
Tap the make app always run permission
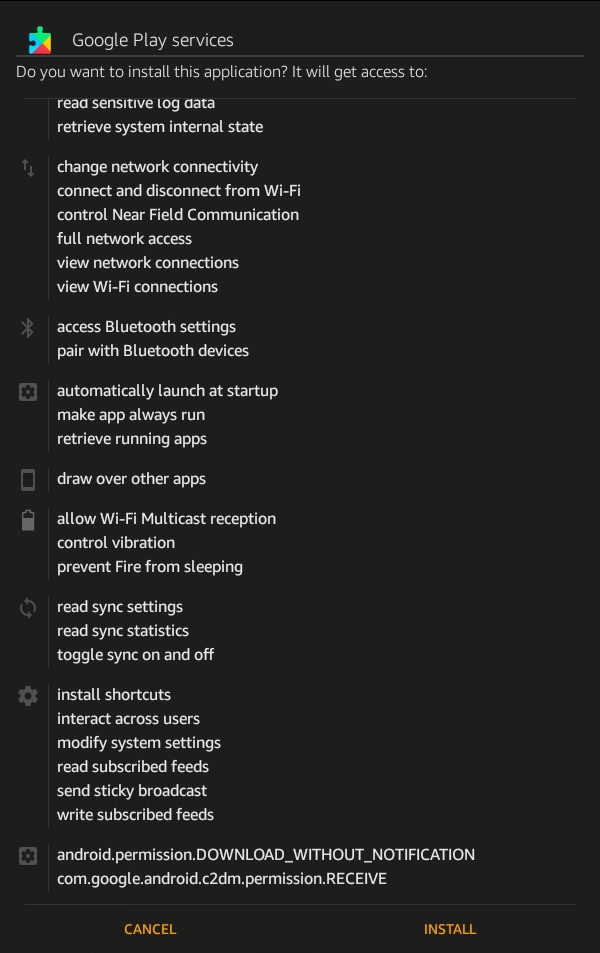point(130,415)
